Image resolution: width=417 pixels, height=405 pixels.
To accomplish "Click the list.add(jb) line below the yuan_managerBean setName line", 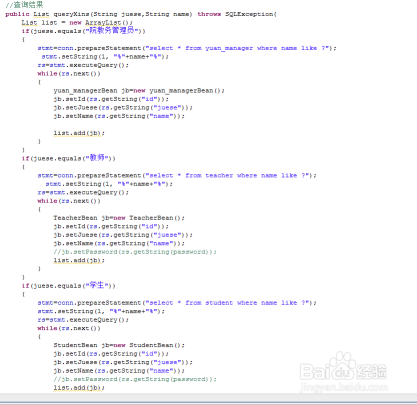I will click(x=79, y=133).
